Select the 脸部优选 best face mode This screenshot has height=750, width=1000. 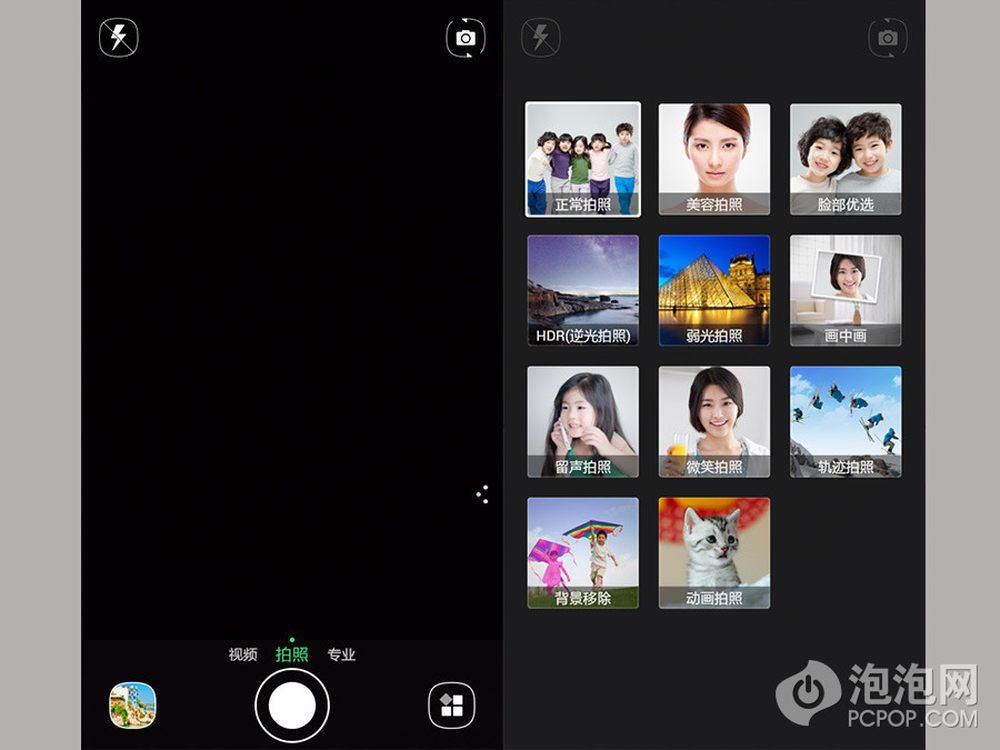pyautogui.click(x=845, y=159)
